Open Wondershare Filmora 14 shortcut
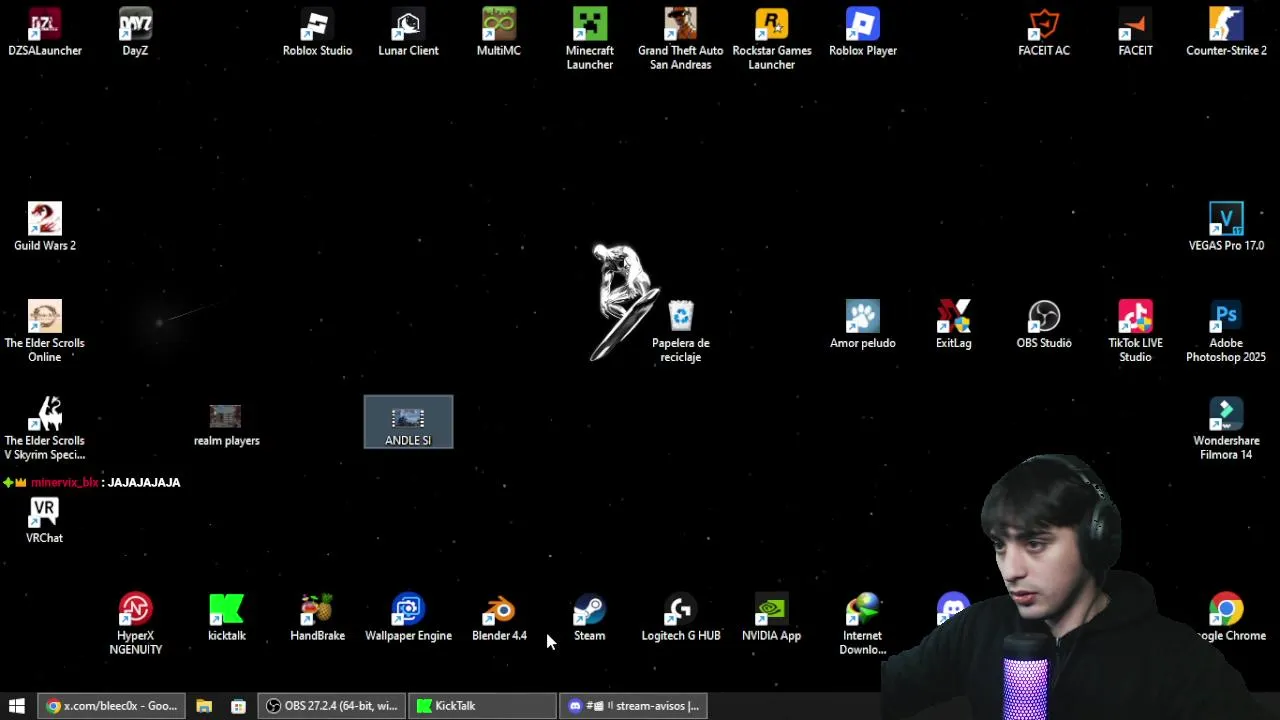 (1226, 429)
